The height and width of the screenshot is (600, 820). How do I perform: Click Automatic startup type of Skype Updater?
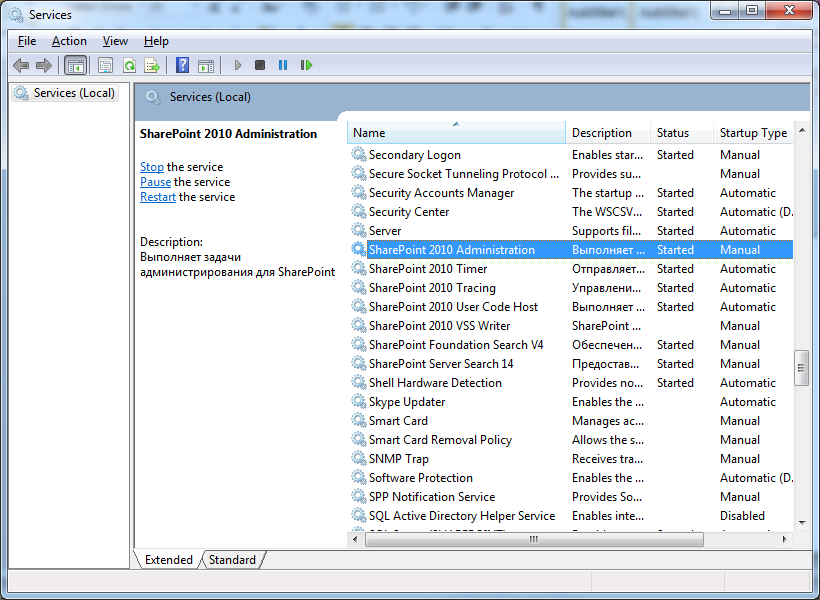[748, 402]
